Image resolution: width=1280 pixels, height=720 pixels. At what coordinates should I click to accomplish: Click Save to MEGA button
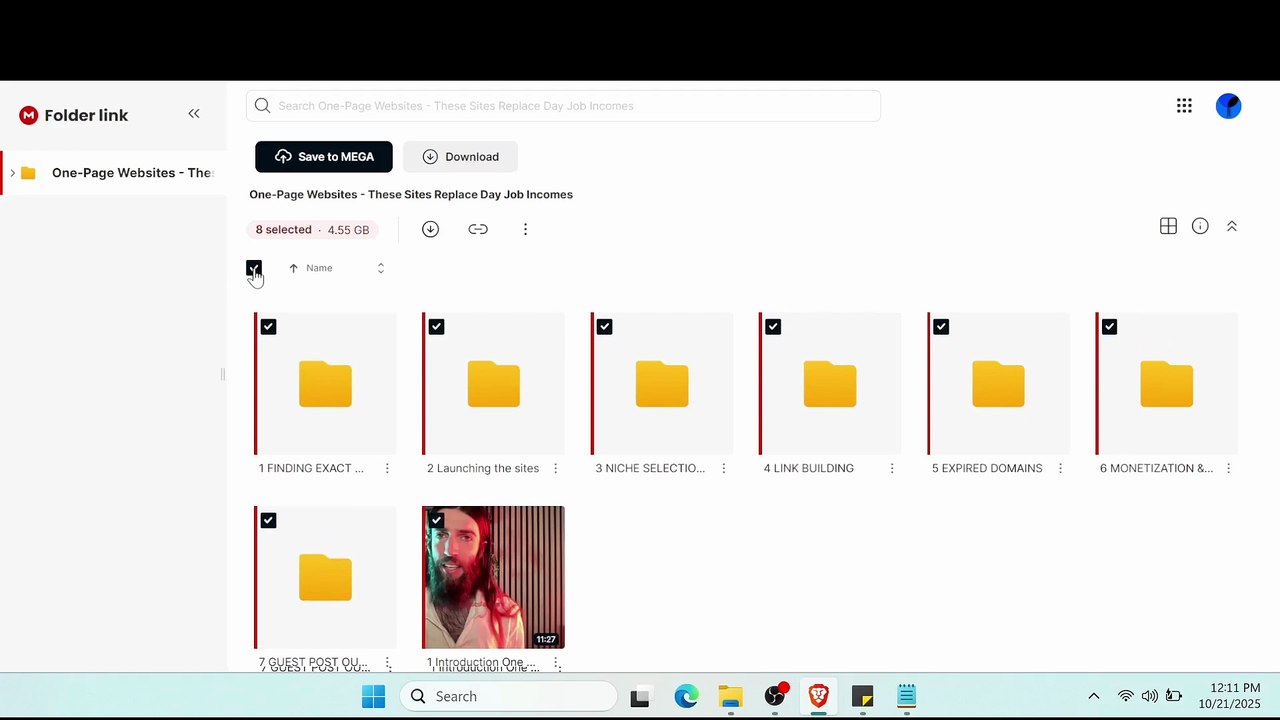click(324, 157)
